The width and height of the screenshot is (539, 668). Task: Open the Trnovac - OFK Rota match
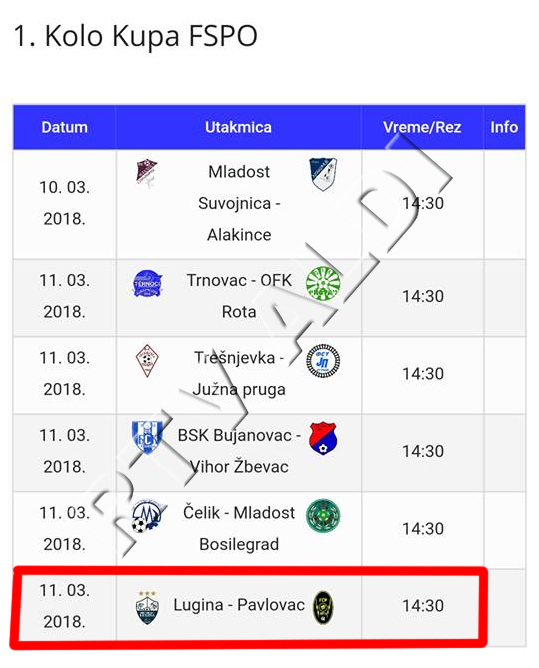coord(239,296)
